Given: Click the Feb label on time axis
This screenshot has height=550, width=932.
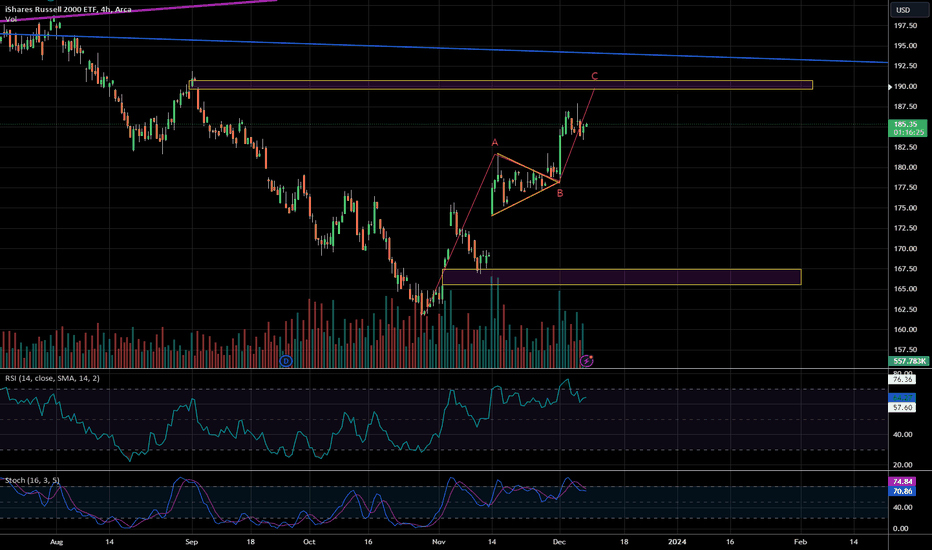Looking at the screenshot, I should (x=801, y=542).
